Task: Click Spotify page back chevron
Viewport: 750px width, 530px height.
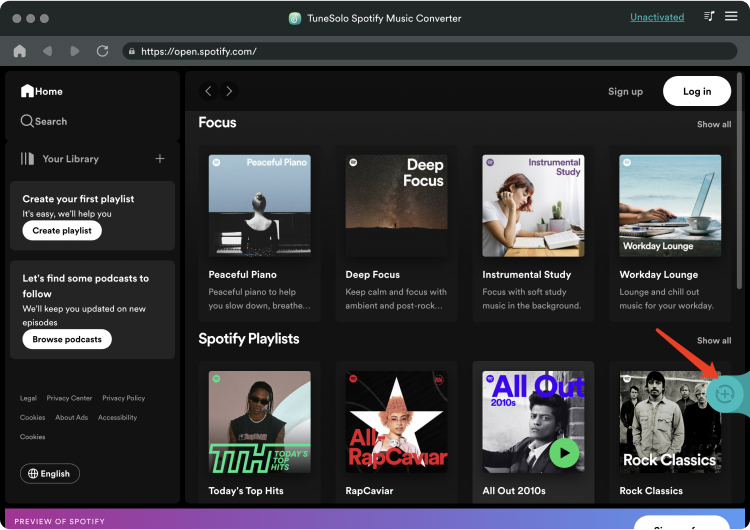Action: 208,91
